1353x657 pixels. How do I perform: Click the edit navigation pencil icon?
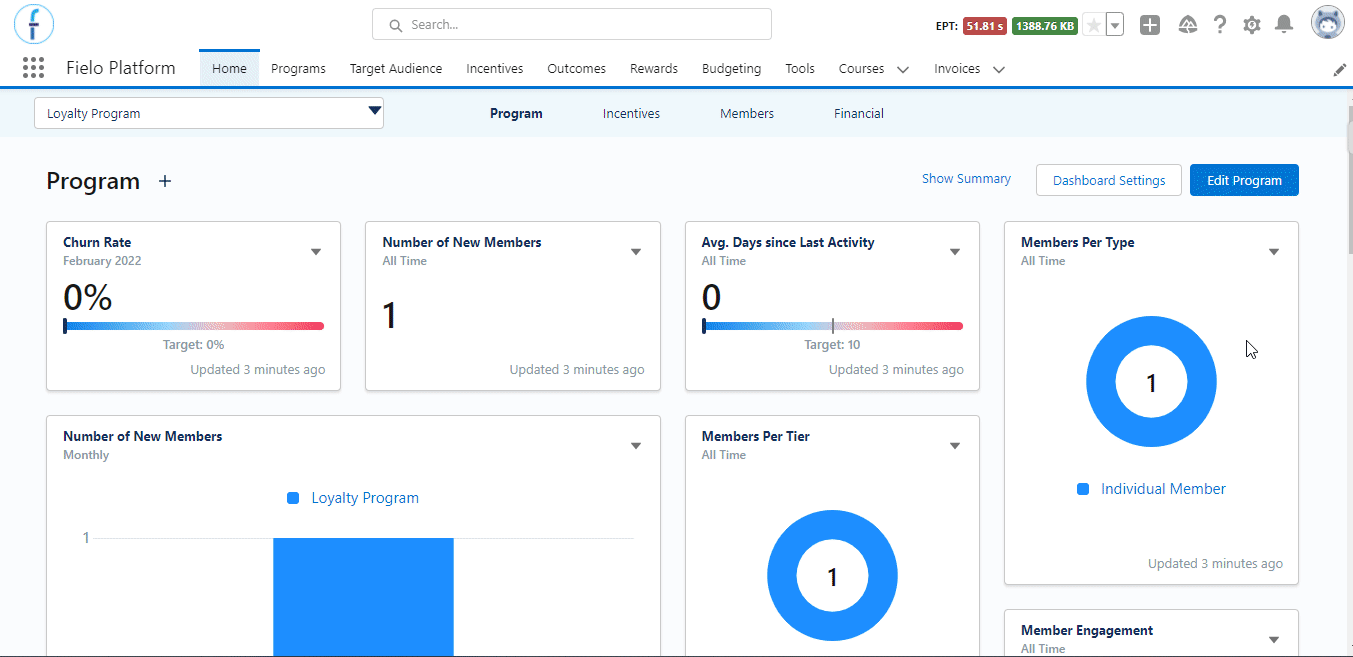click(1340, 70)
